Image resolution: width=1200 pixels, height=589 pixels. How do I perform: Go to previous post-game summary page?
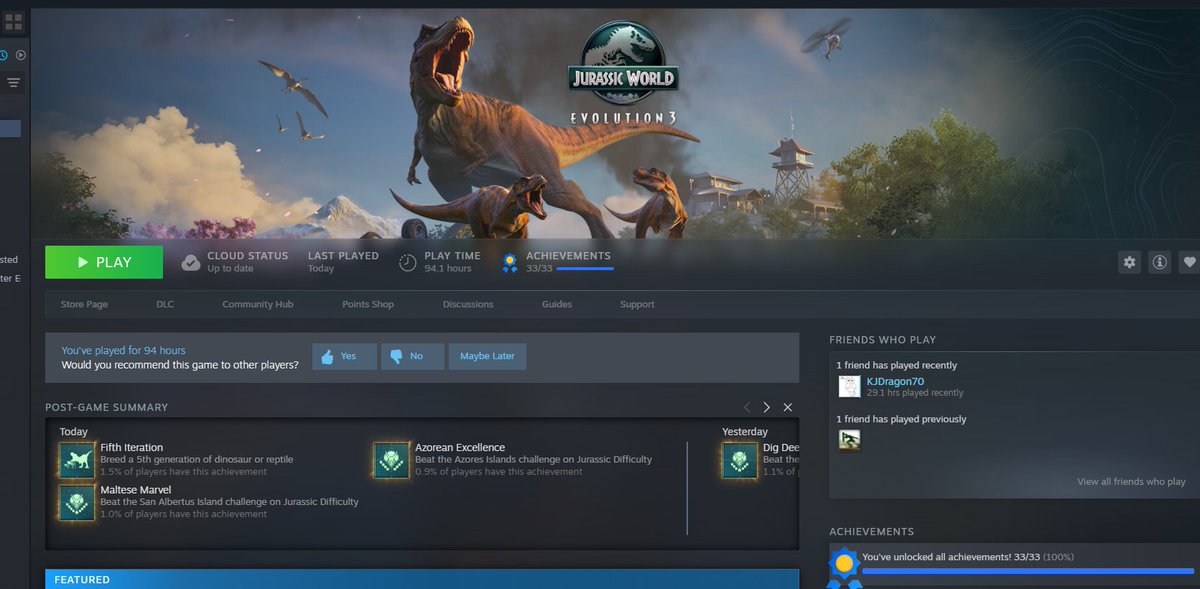746,407
